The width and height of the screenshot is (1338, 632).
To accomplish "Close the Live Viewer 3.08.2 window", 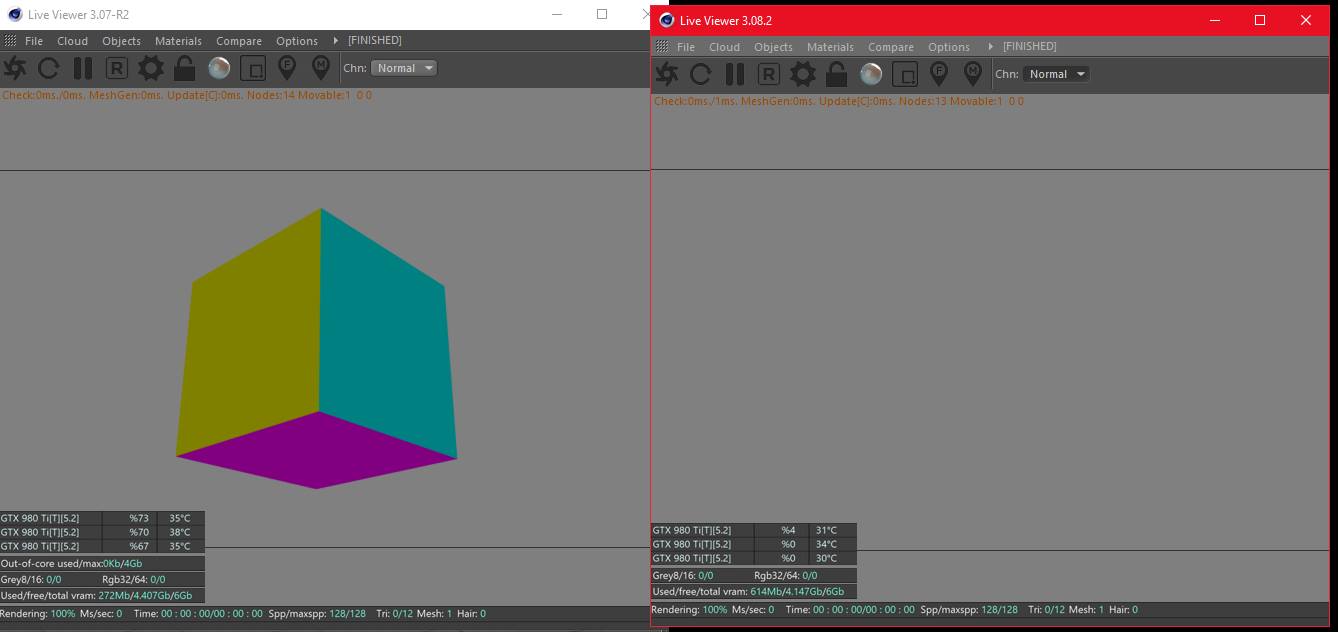I will [x=1306, y=20].
